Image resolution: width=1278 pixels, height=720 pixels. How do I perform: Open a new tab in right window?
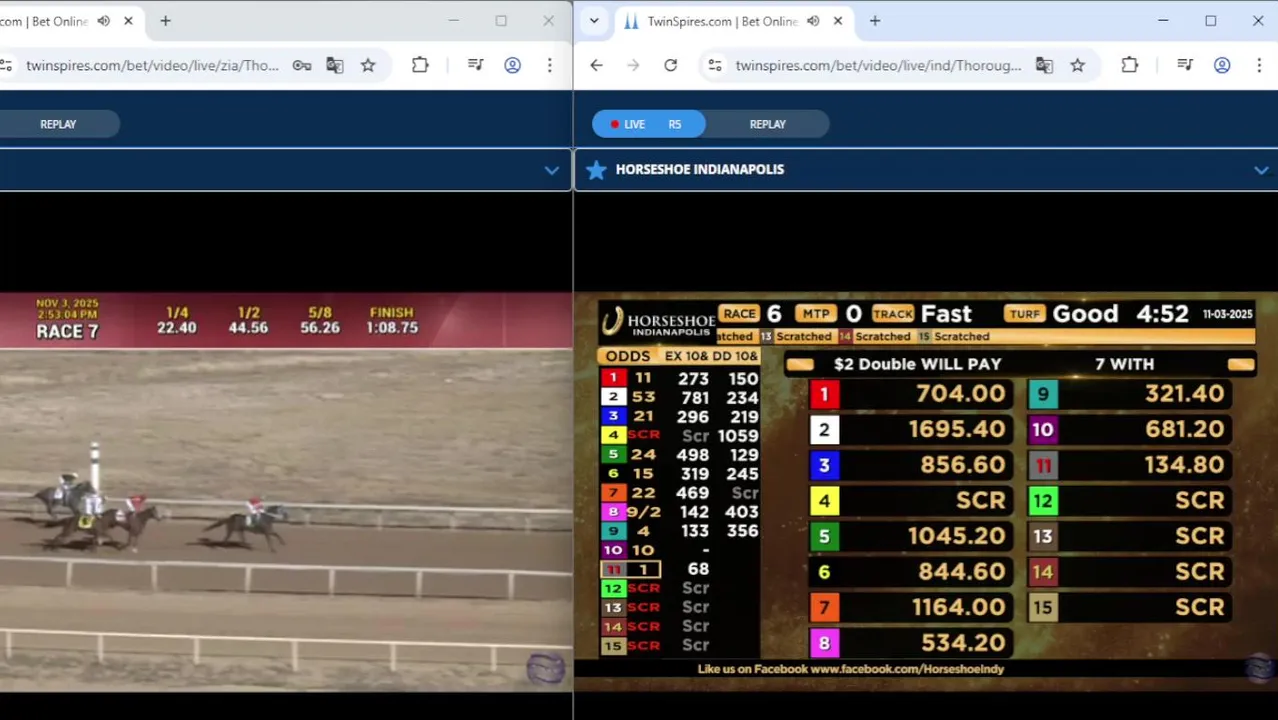875,21
